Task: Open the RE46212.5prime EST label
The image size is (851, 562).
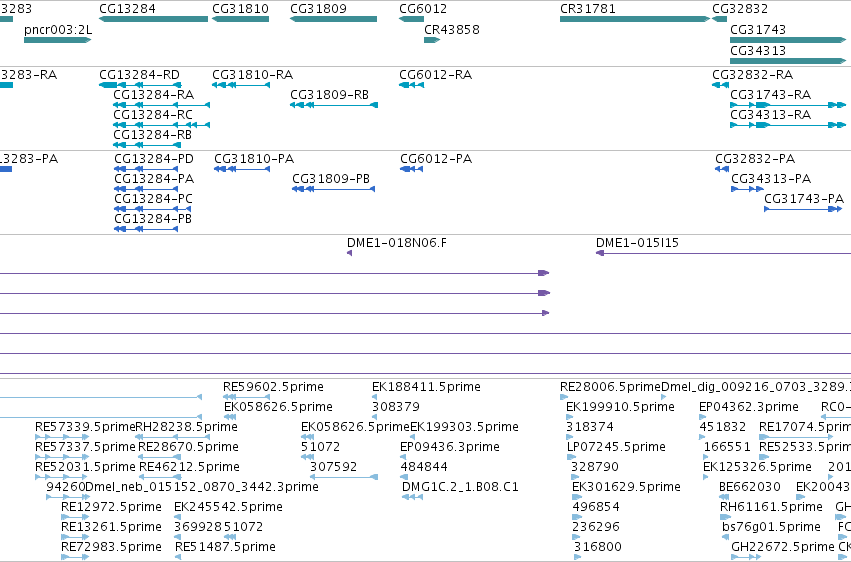Action: 189,467
